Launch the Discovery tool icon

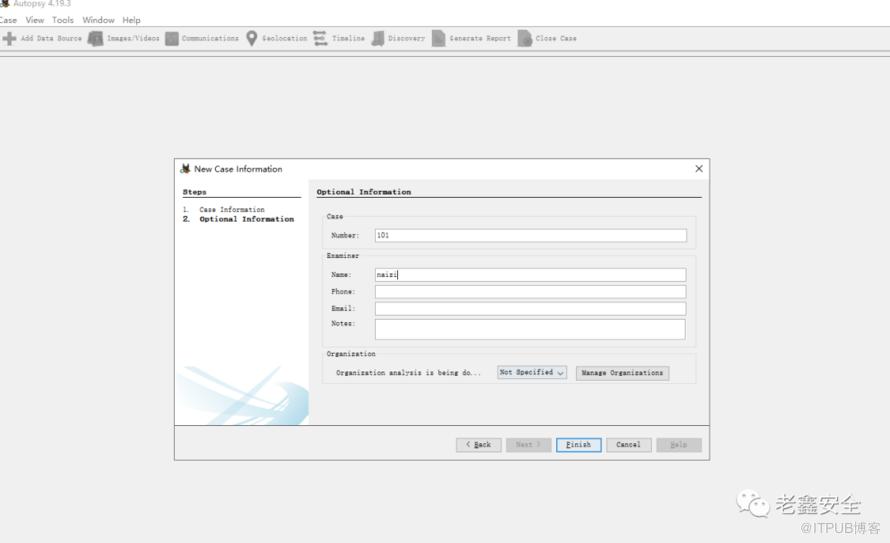pos(378,39)
